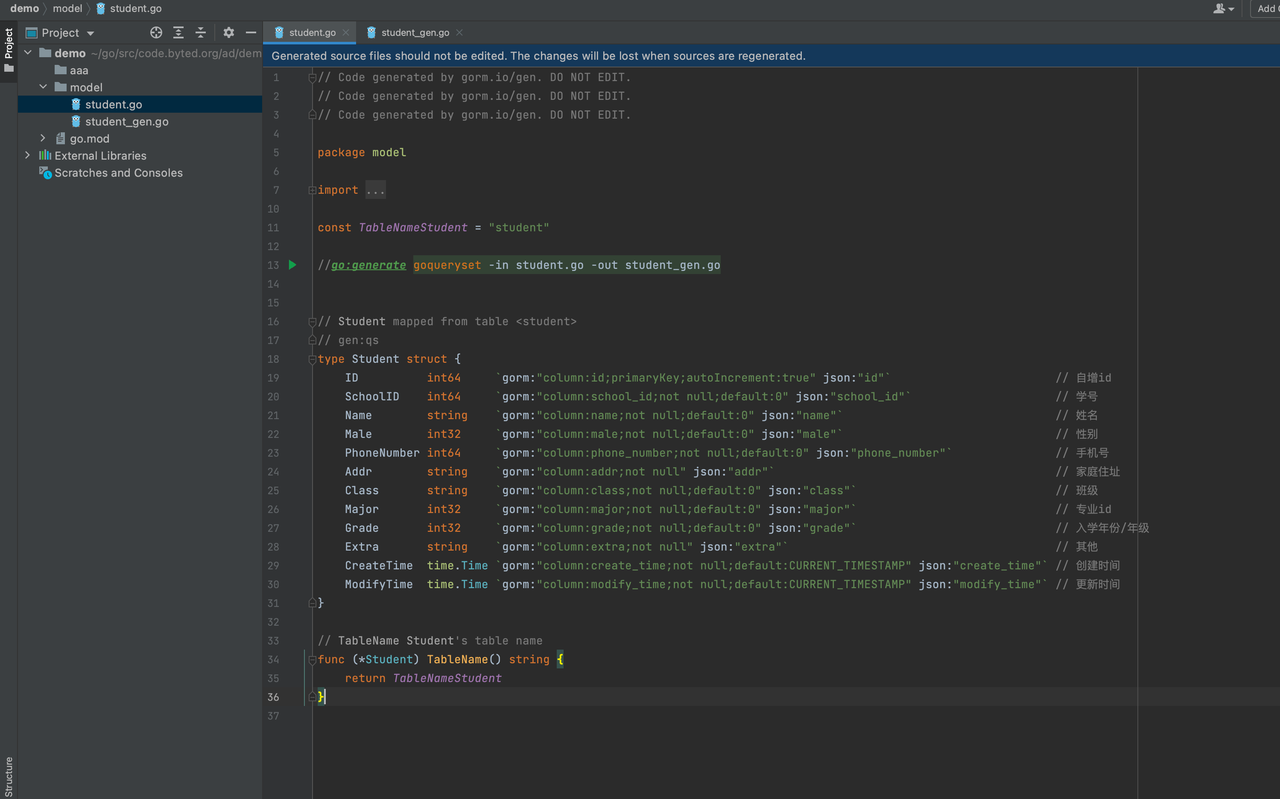The width and height of the screenshot is (1280, 799).
Task: Click the Expand All icon in Project toolbar
Action: click(x=178, y=32)
